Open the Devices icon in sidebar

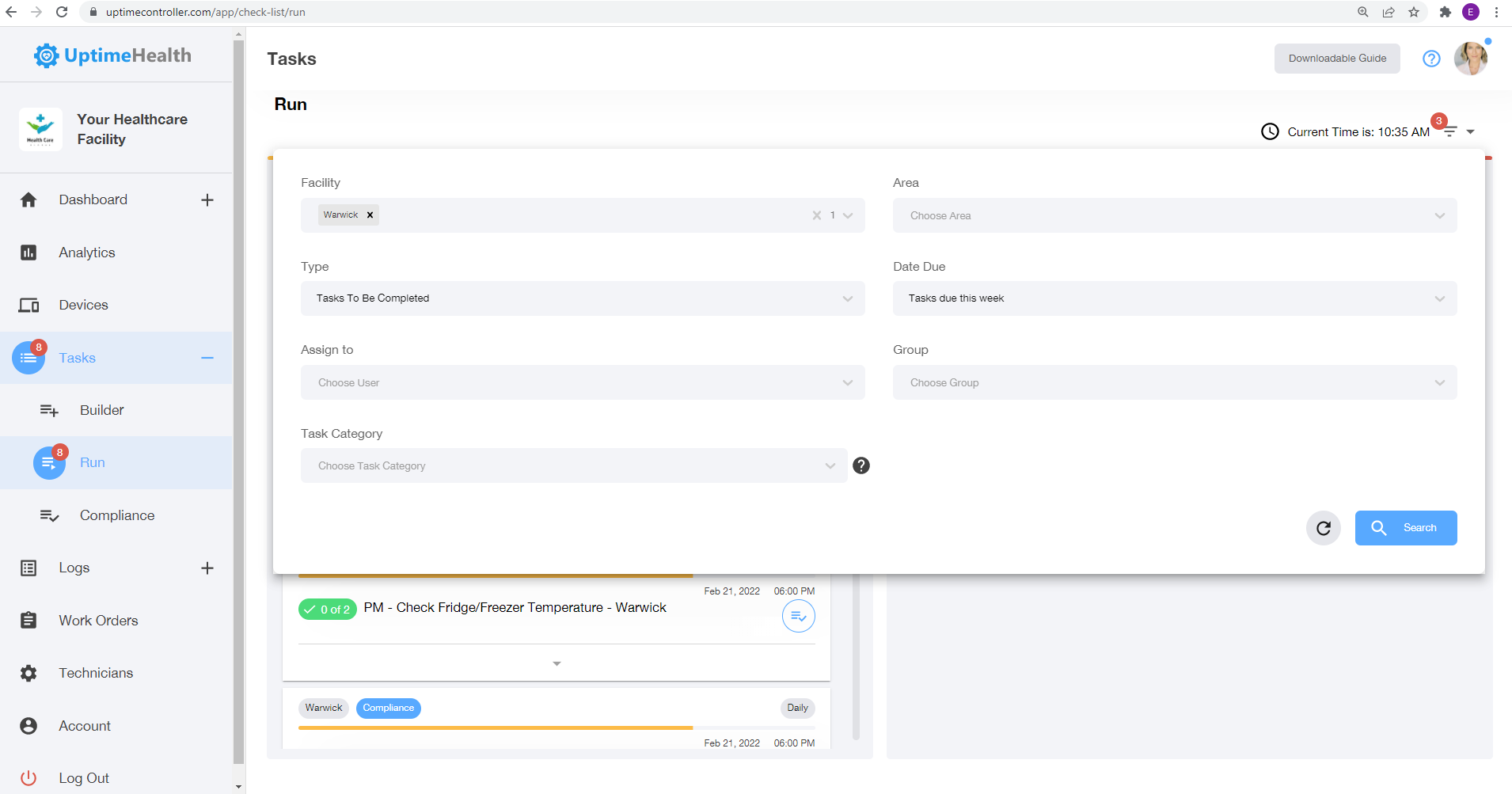(28, 306)
